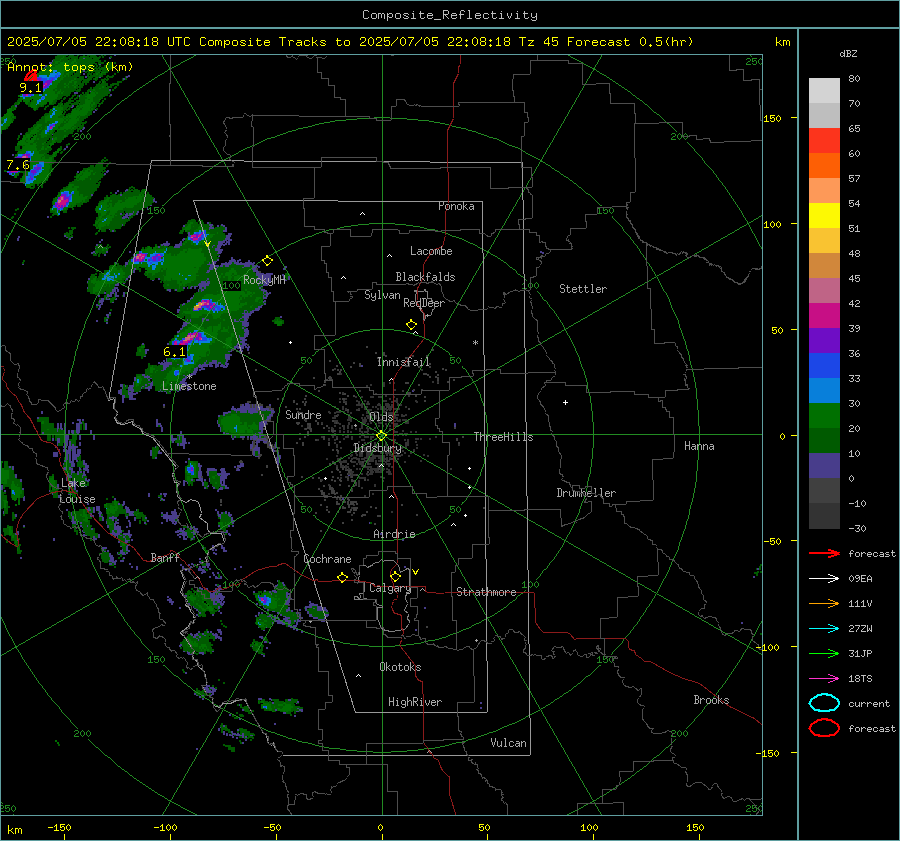Click the yellow diamond marker below Cochrane
Image resolution: width=900 pixels, height=841 pixels.
click(x=342, y=578)
